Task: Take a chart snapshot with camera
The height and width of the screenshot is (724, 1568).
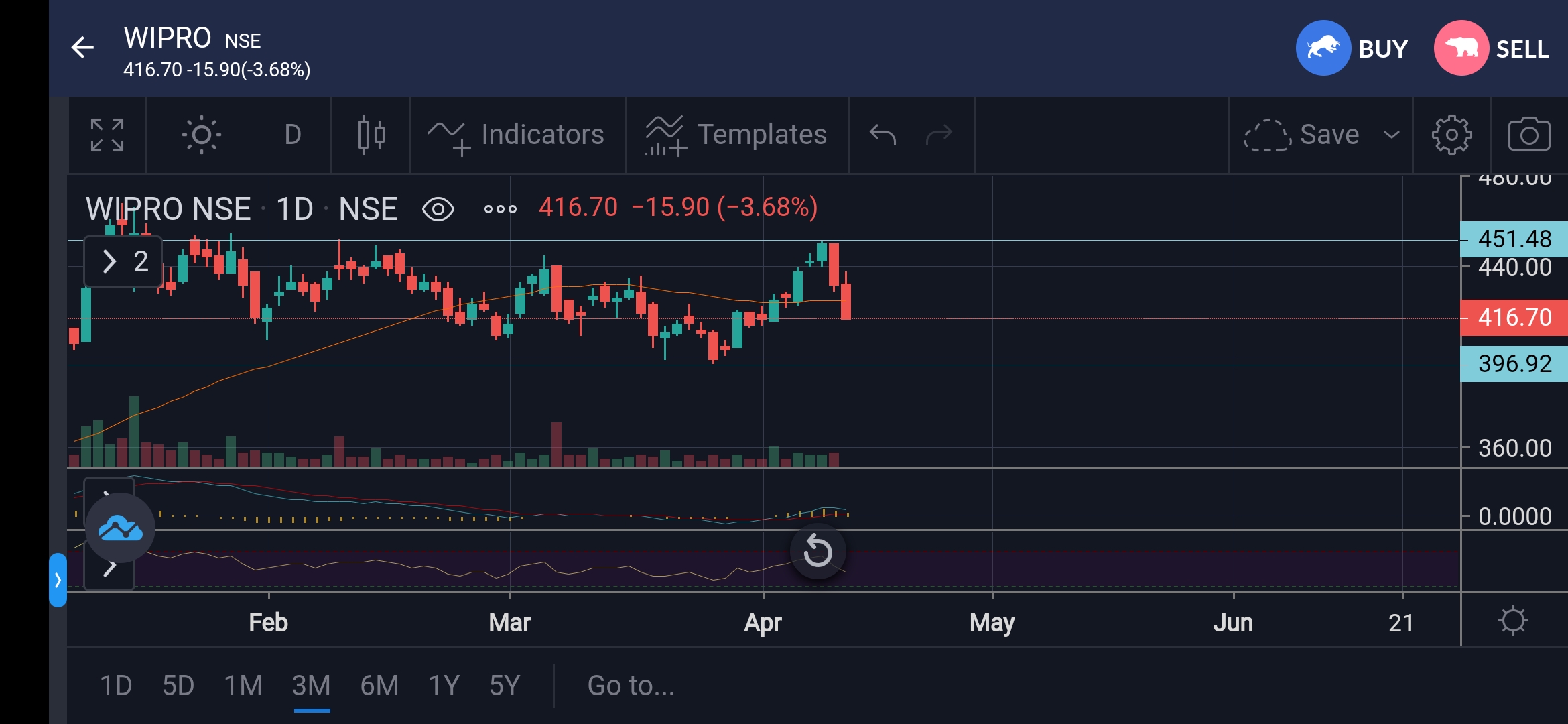Action: point(1529,135)
